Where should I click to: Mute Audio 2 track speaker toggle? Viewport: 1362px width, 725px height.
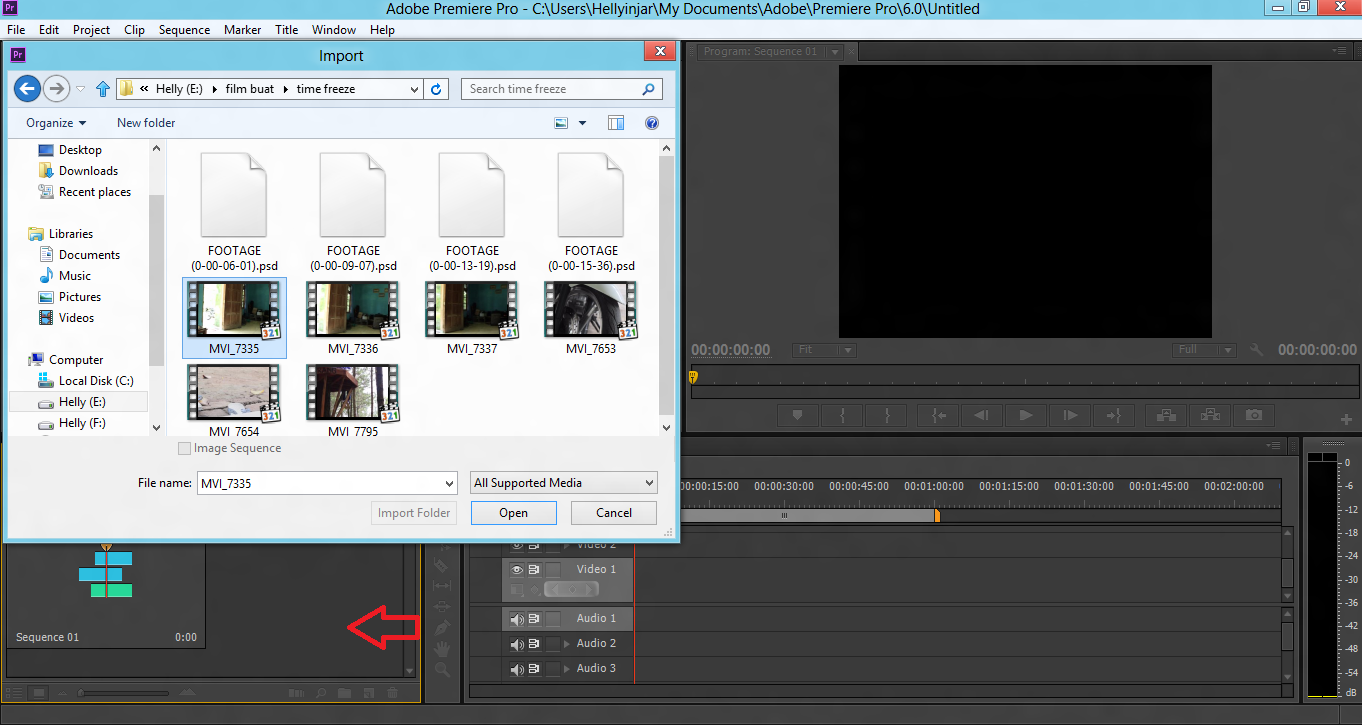tap(517, 644)
